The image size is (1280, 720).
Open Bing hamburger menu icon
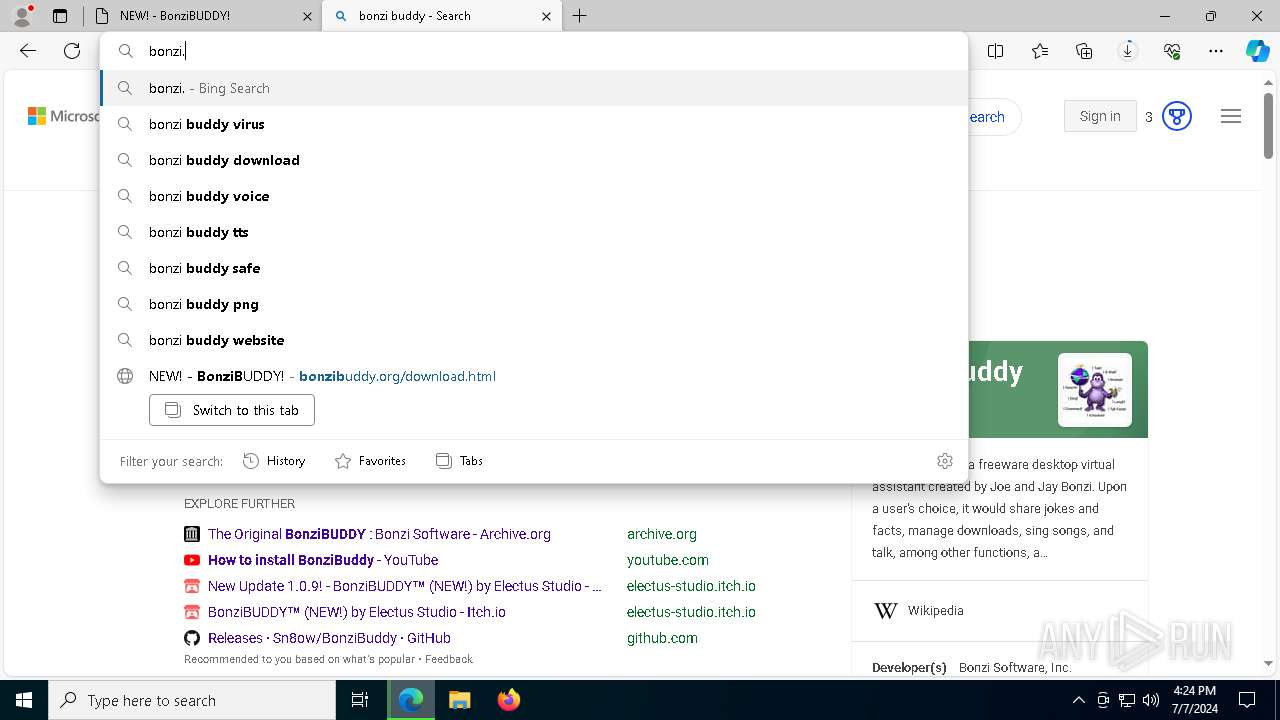(1231, 117)
